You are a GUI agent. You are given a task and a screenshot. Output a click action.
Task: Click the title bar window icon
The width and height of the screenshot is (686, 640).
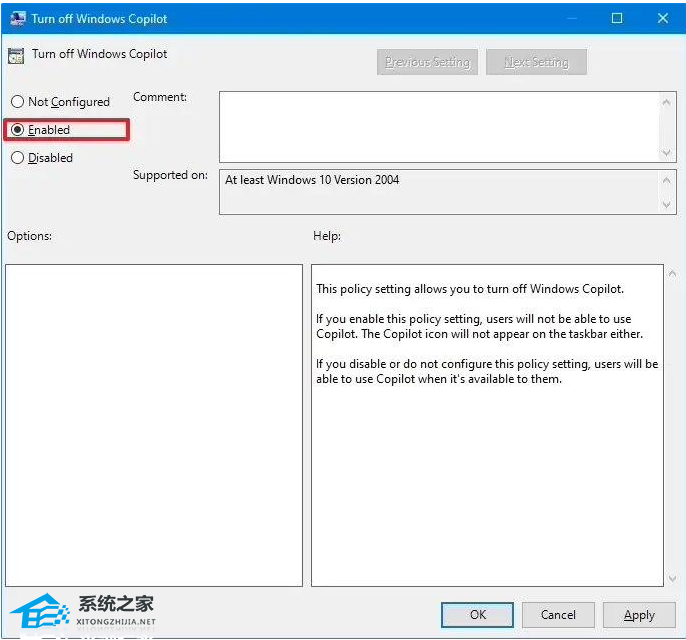click(18, 19)
